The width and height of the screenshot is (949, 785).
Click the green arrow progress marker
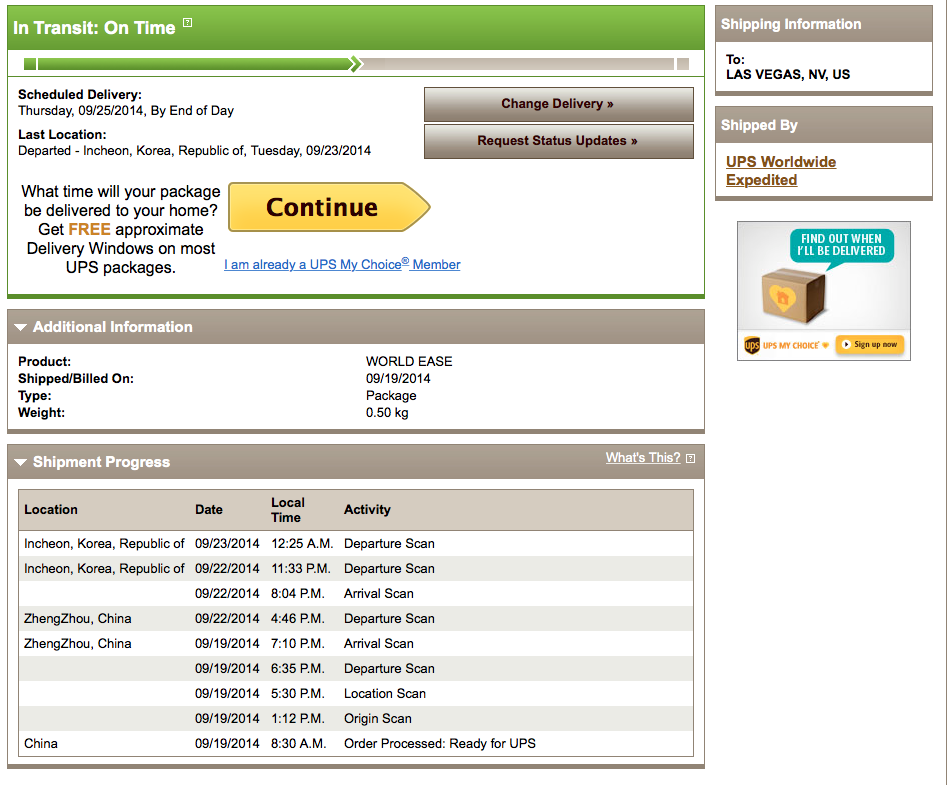356,64
